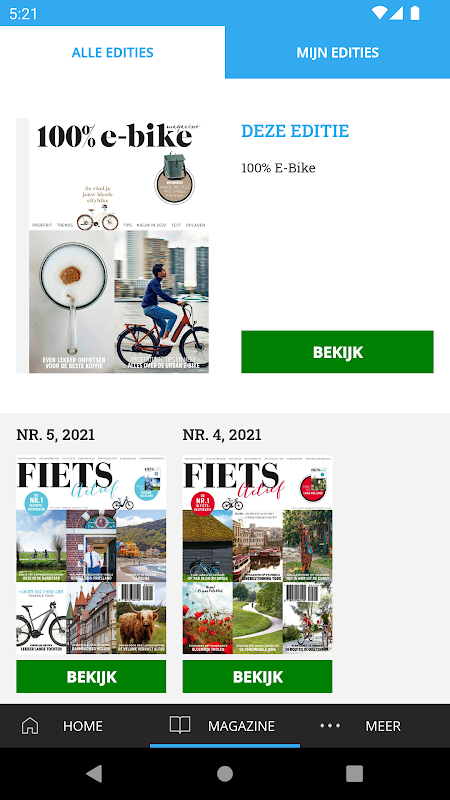Tap the Meer three-dots icon
Image resolution: width=450 pixels, height=800 pixels.
click(x=330, y=726)
